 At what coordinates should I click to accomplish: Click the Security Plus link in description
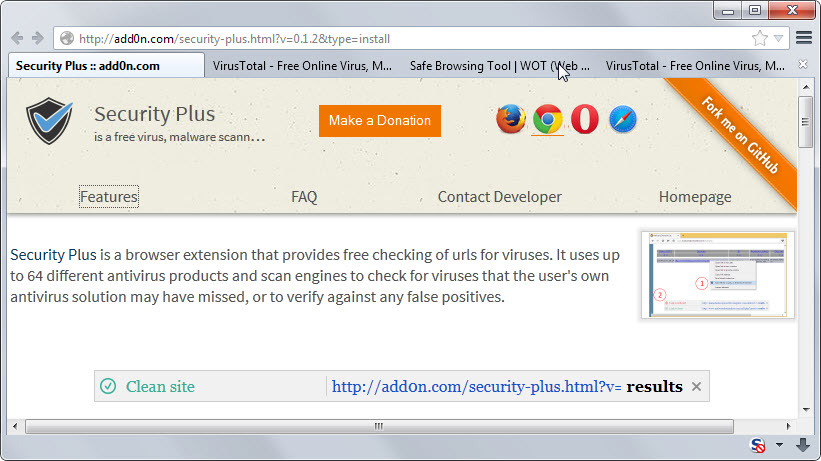(53, 255)
